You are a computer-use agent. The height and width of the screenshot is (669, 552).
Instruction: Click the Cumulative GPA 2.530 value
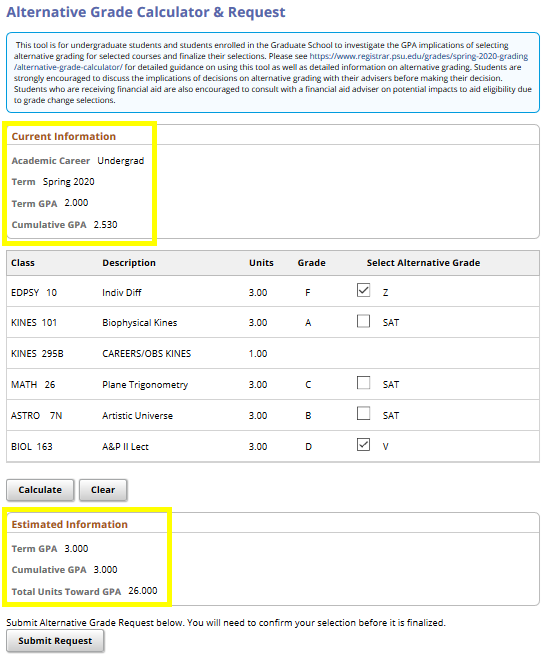(x=105, y=225)
